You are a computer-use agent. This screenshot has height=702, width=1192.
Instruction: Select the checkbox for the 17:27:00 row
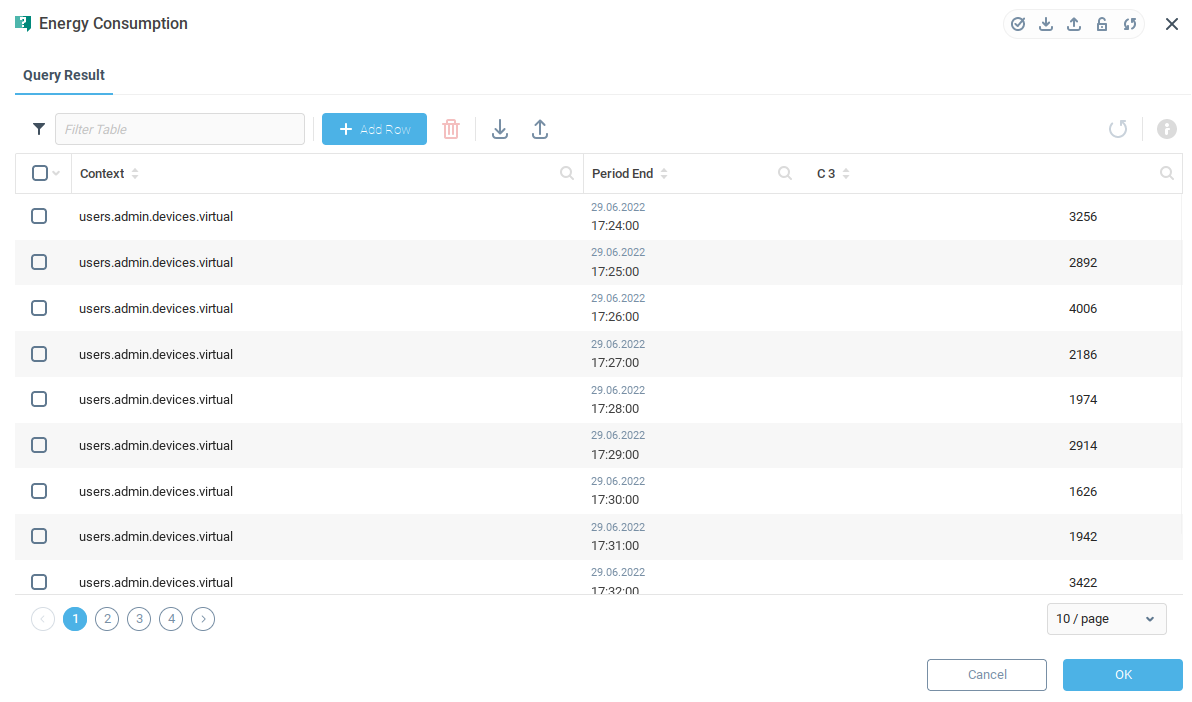pos(39,354)
